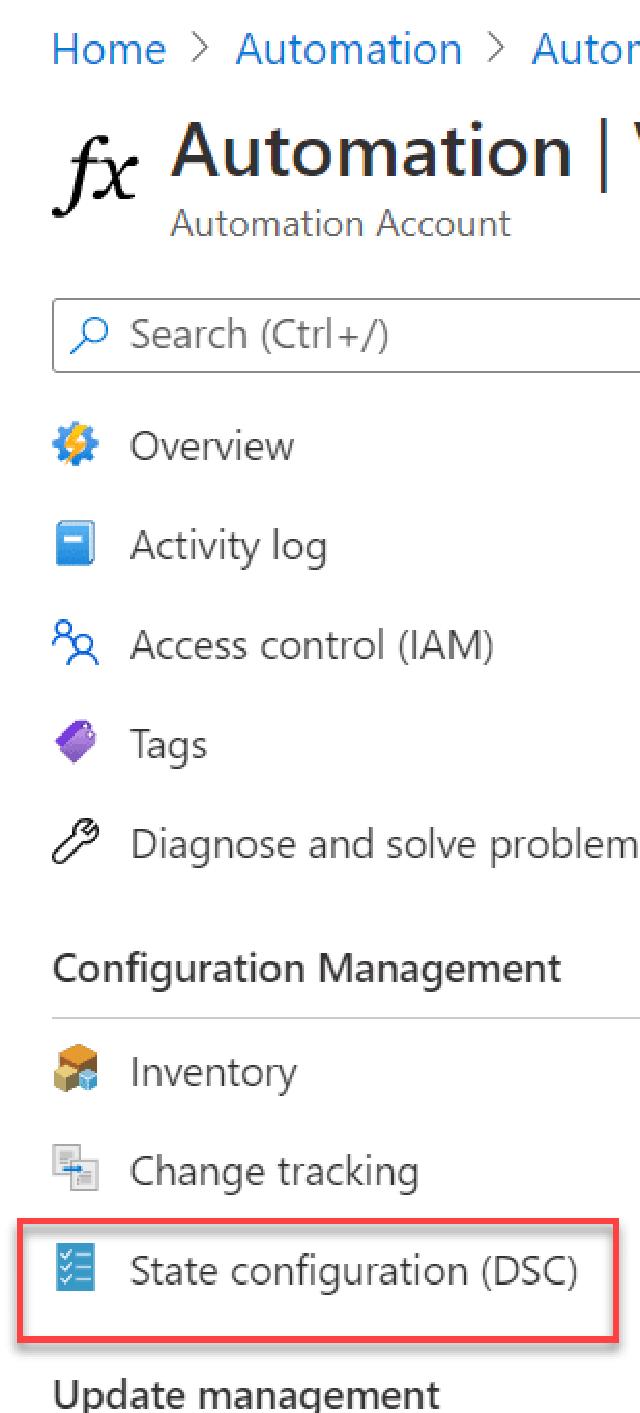Click the purple Tags icon
The height and width of the screenshot is (1413, 640).
tap(74, 745)
